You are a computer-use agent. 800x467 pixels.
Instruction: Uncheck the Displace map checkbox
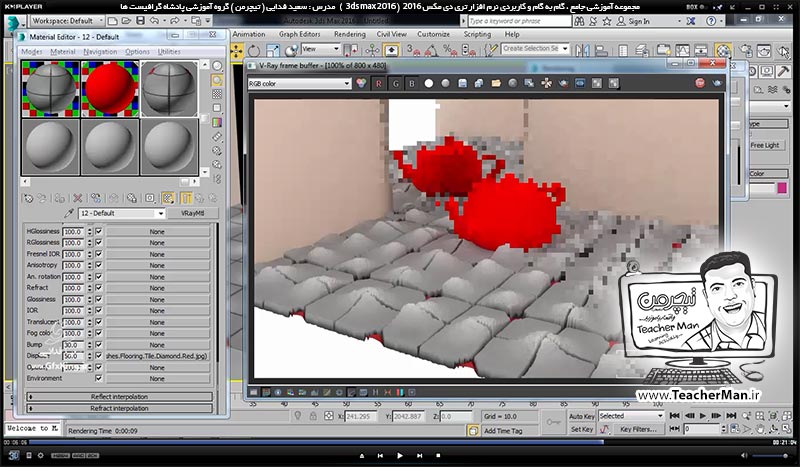(99, 356)
